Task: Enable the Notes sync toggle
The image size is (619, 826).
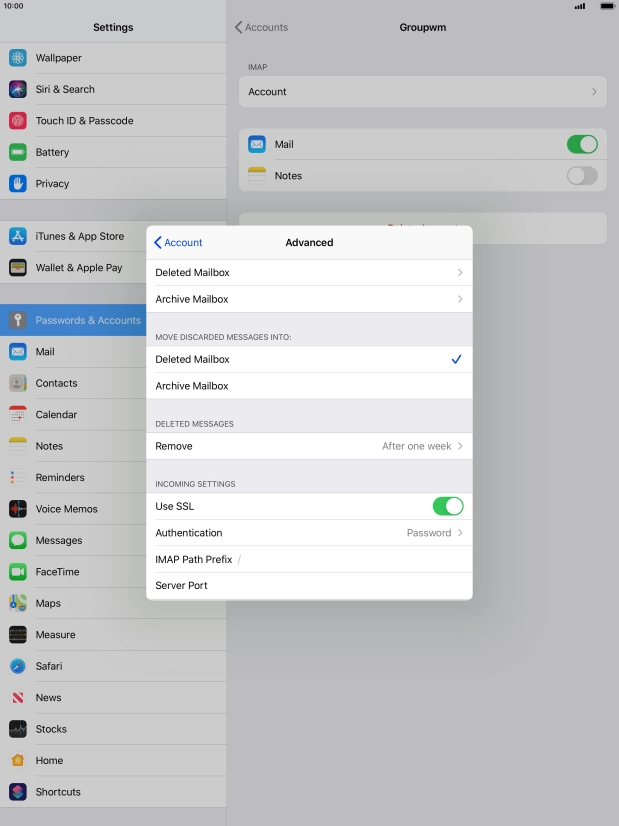Action: (x=581, y=176)
